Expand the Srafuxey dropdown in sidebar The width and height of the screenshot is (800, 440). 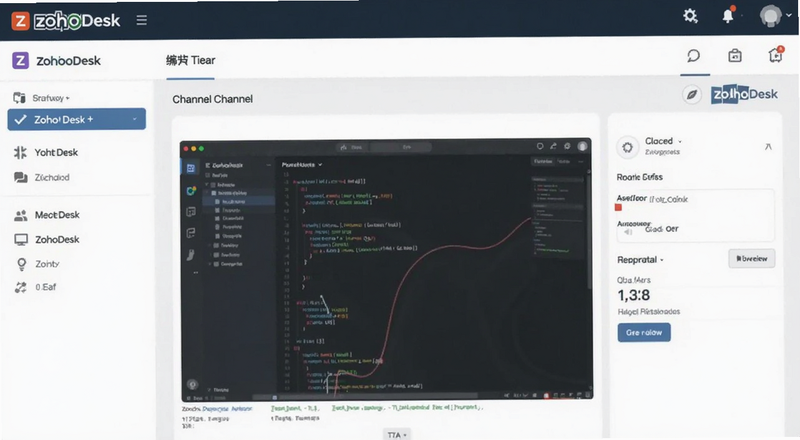(51, 98)
